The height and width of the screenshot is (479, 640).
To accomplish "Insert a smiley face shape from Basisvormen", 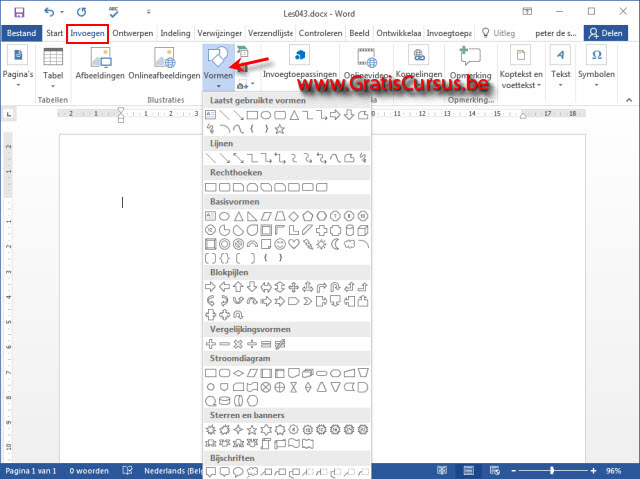I will point(280,244).
